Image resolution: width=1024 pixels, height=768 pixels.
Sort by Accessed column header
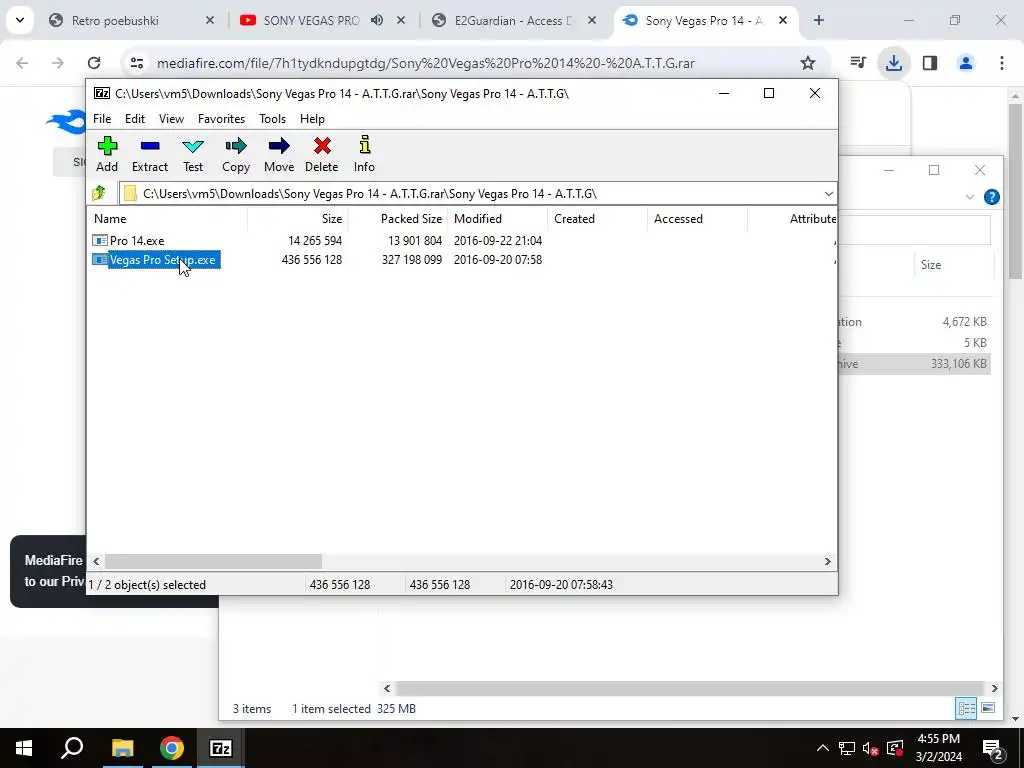pos(697,219)
